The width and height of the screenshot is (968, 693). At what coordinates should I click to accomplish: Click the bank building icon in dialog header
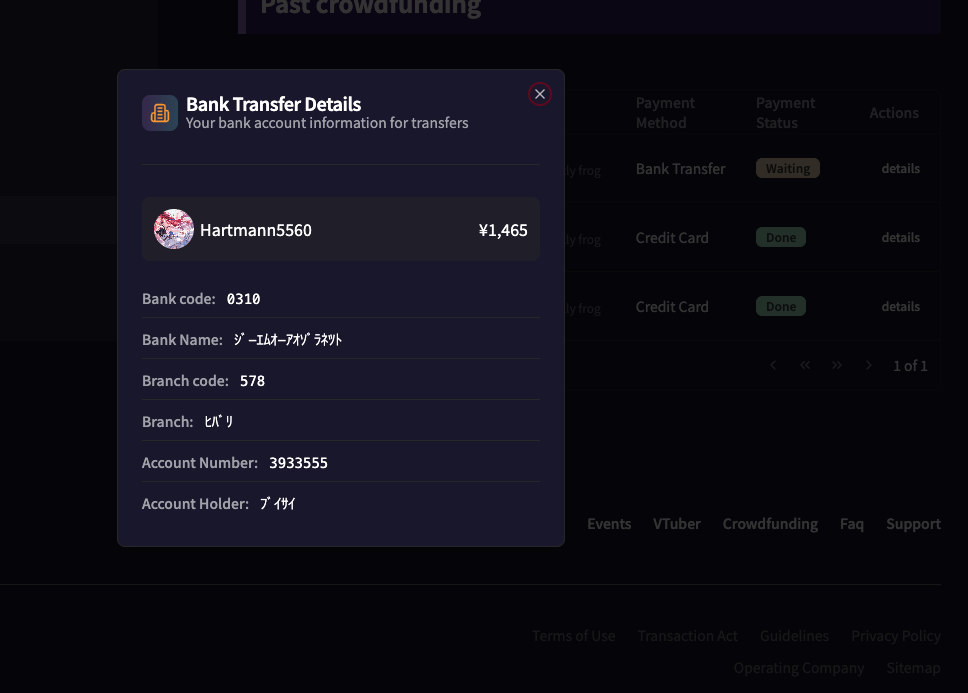160,113
